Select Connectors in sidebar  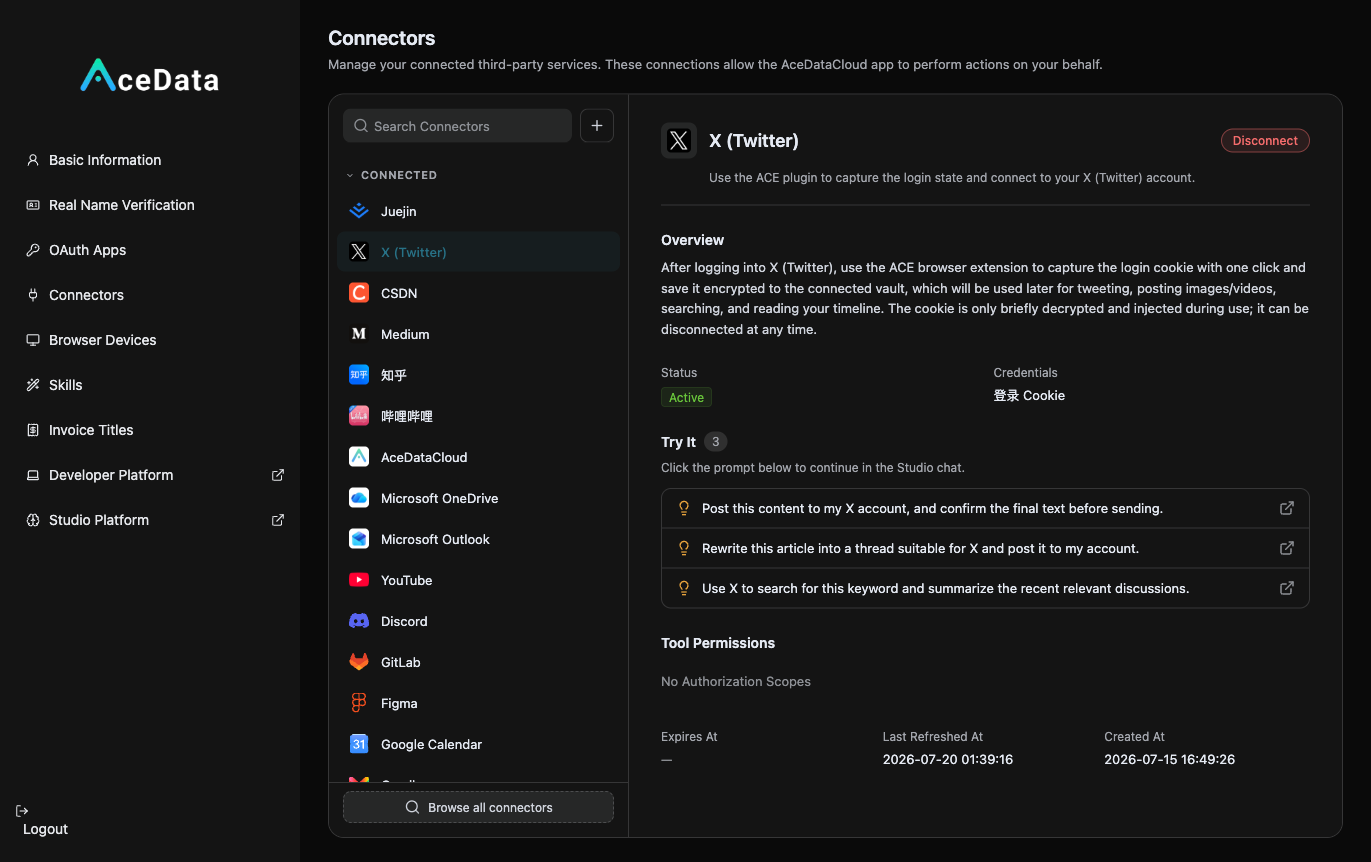point(86,295)
